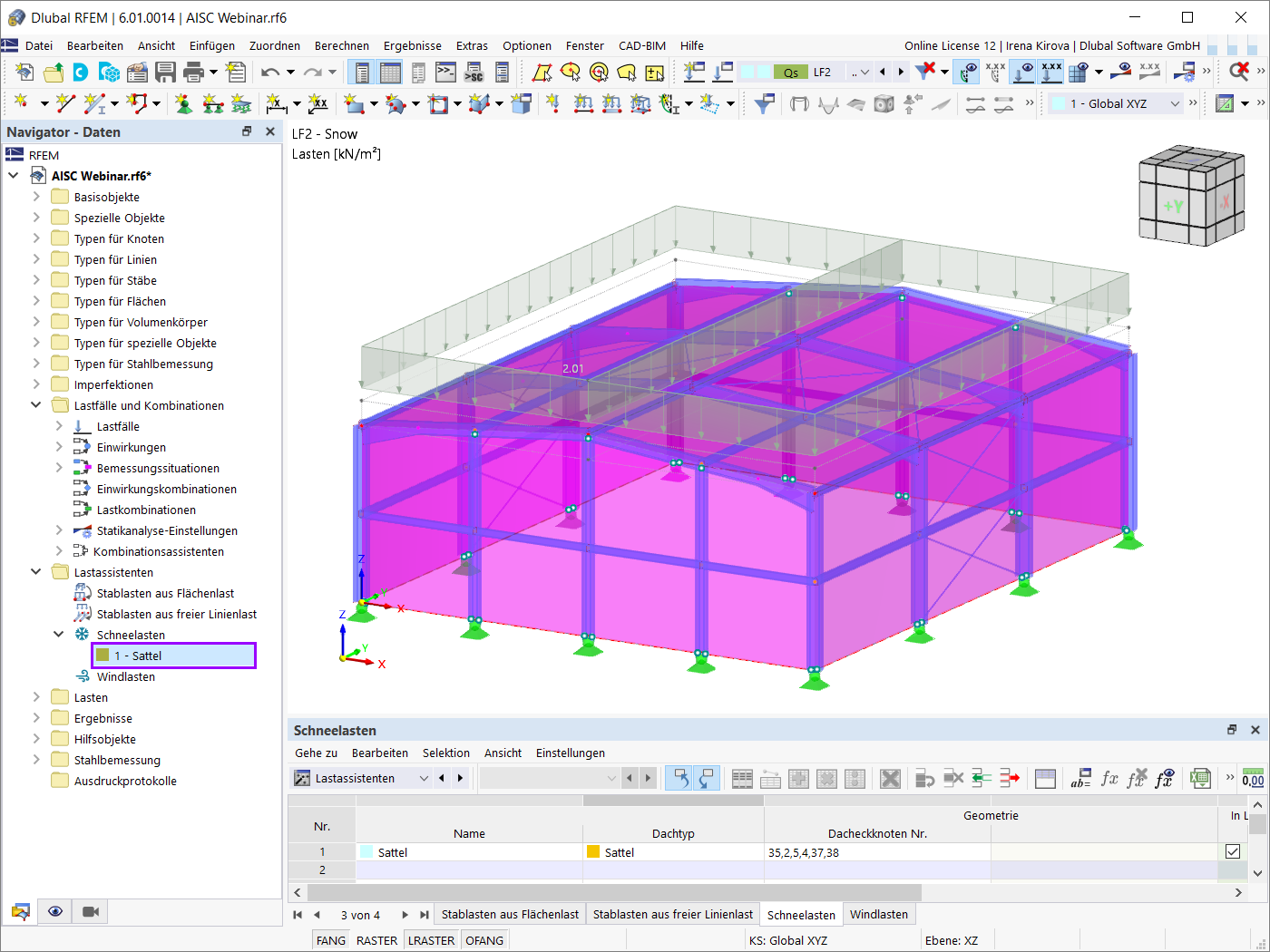Toggle show load values button

click(x=1051, y=73)
